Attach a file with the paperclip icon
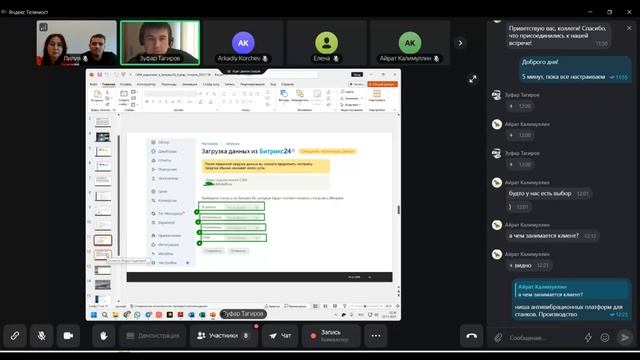This screenshot has height=360, width=640. 498,338
